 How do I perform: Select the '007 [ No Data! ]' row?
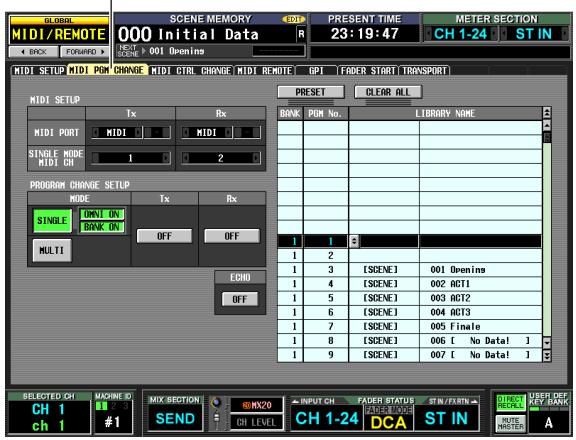409,355
